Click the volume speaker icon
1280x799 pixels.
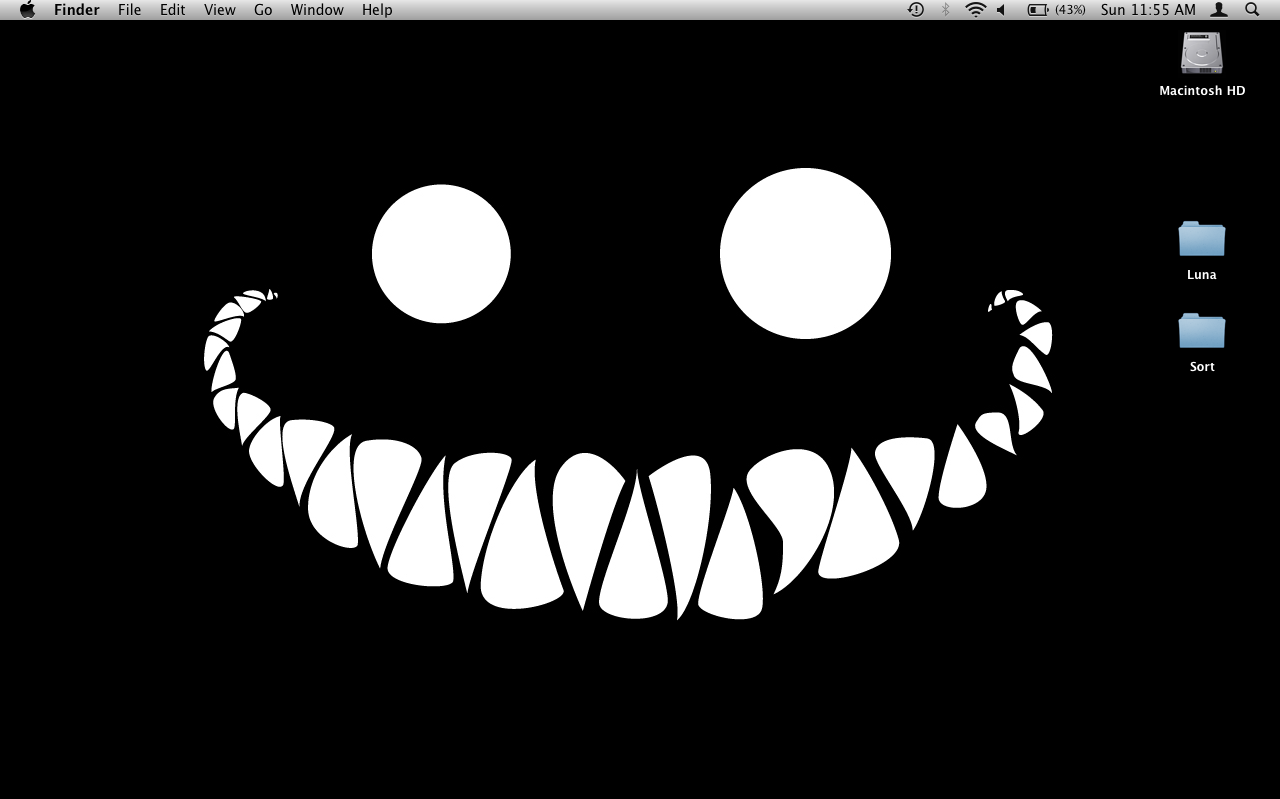[x=1001, y=10]
